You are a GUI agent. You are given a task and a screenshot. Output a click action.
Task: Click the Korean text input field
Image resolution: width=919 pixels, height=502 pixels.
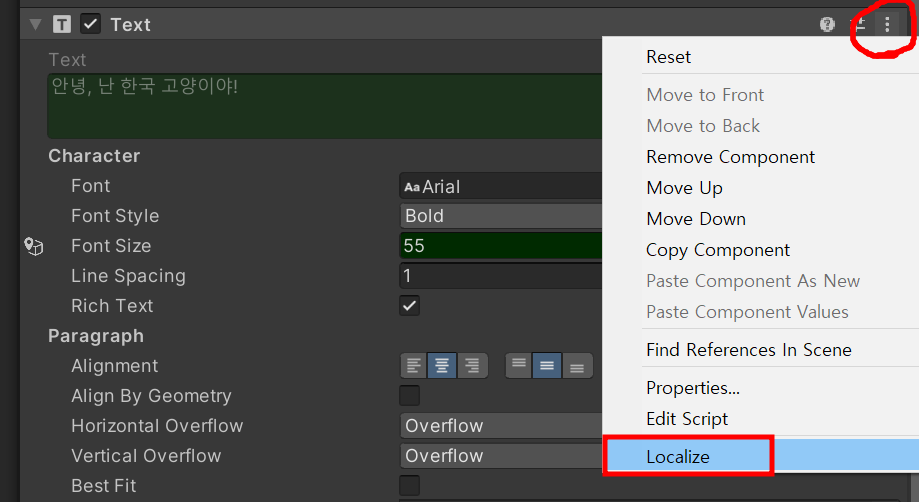click(x=325, y=106)
